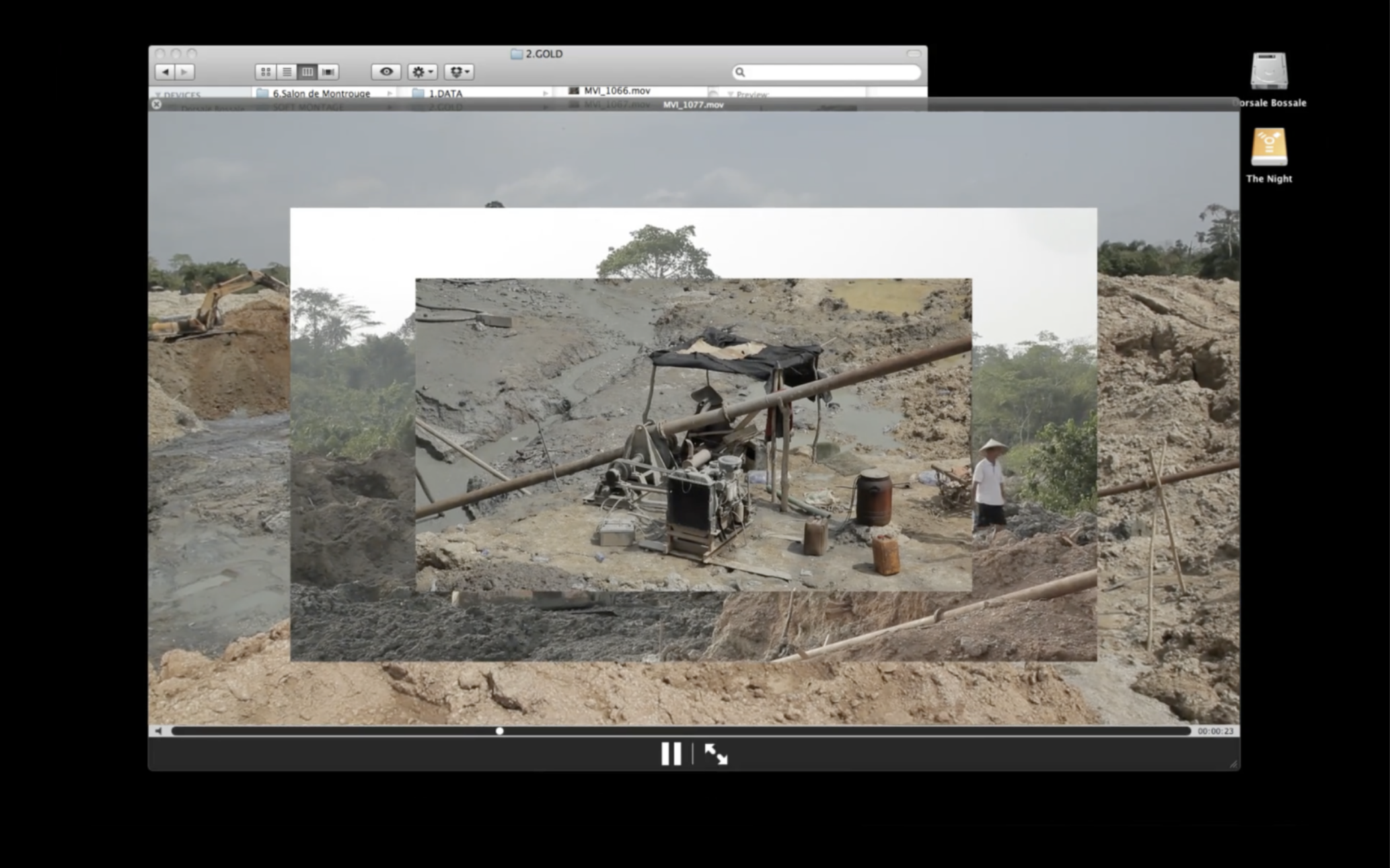Click the search magnifier icon in Finder

coord(740,72)
